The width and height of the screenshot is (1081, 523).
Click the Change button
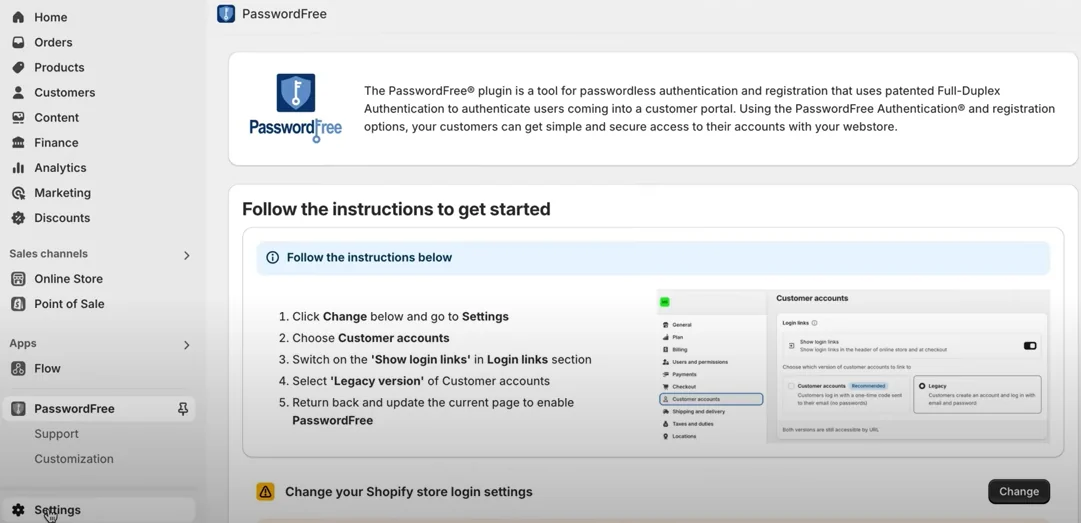click(x=1019, y=491)
